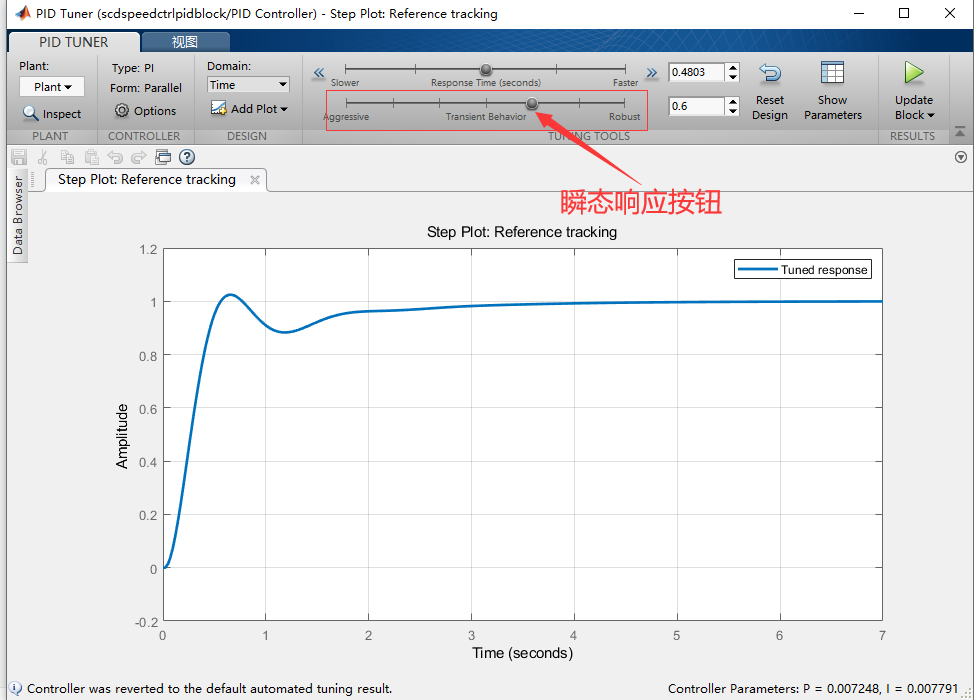Click Reset Design button label
This screenshot has height=700, width=974.
click(770, 107)
